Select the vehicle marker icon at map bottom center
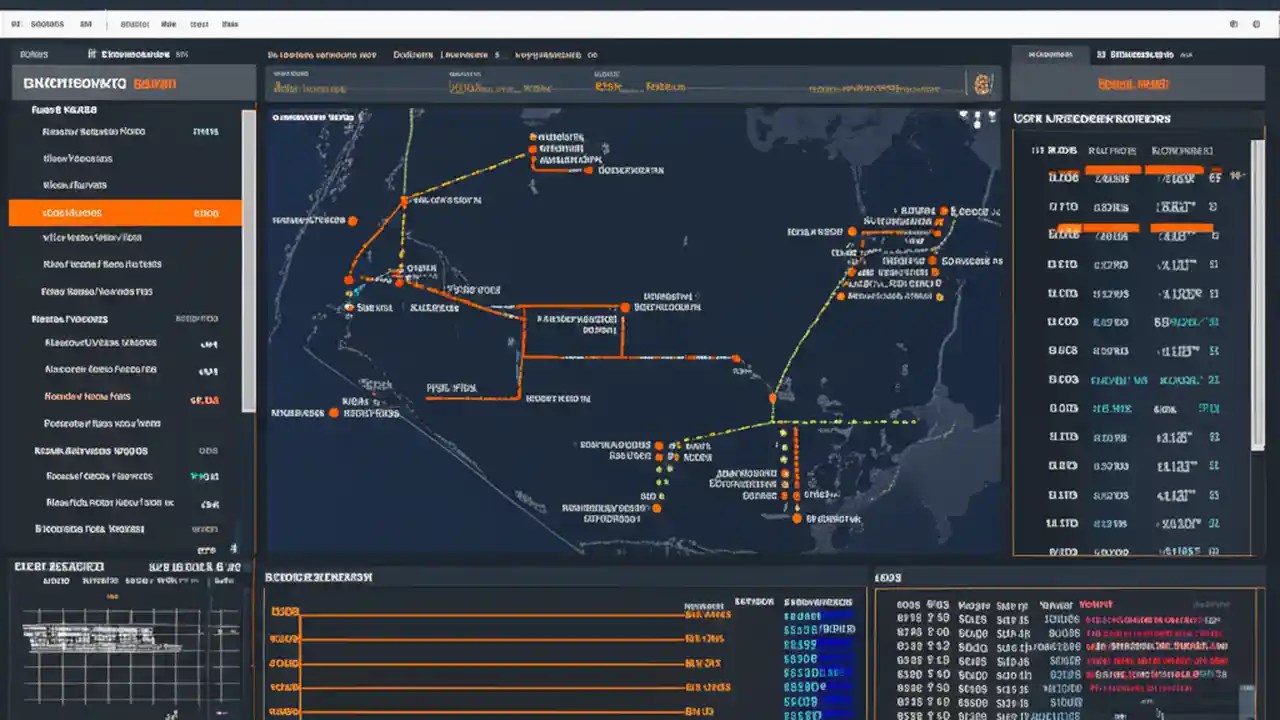 click(658, 508)
